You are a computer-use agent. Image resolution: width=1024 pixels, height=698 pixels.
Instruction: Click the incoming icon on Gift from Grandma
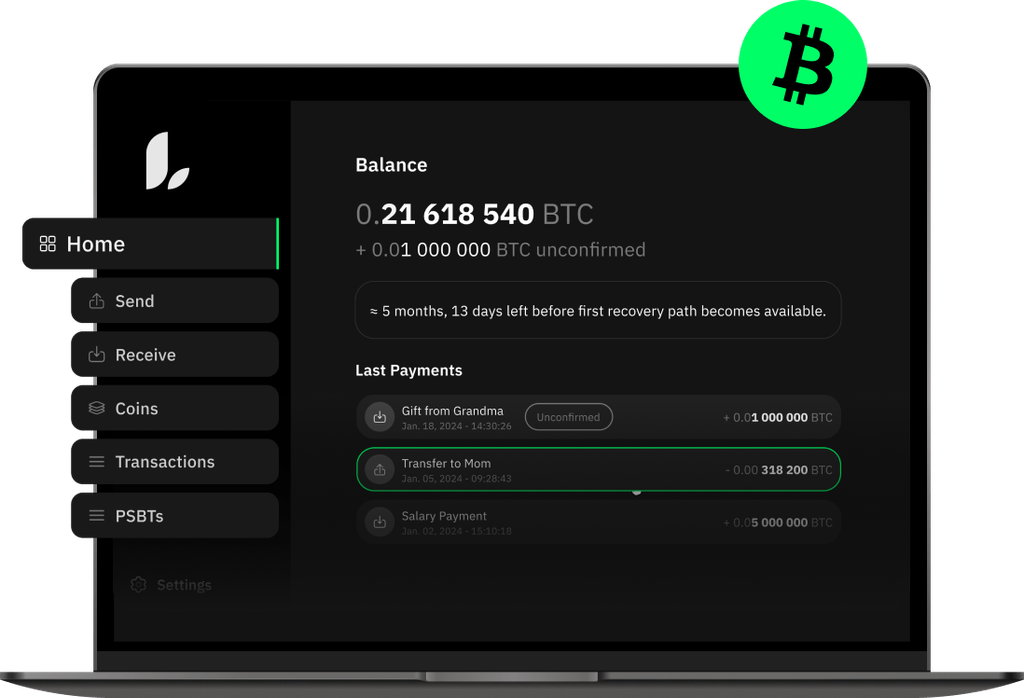tap(379, 417)
